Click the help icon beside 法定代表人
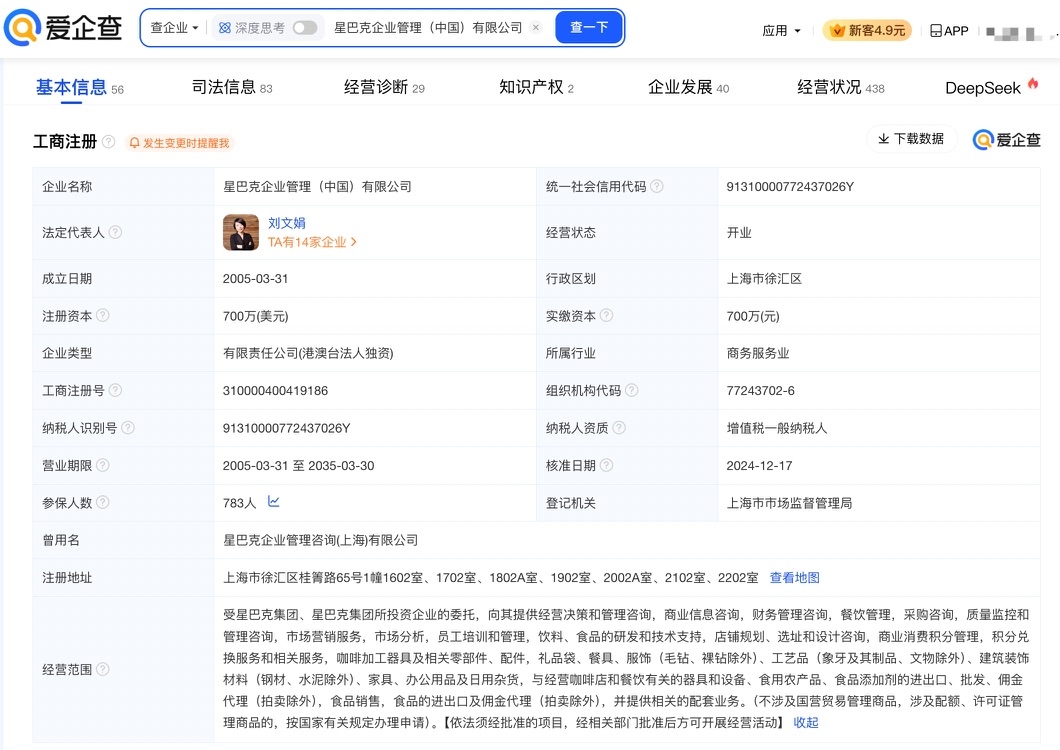 click(x=116, y=232)
